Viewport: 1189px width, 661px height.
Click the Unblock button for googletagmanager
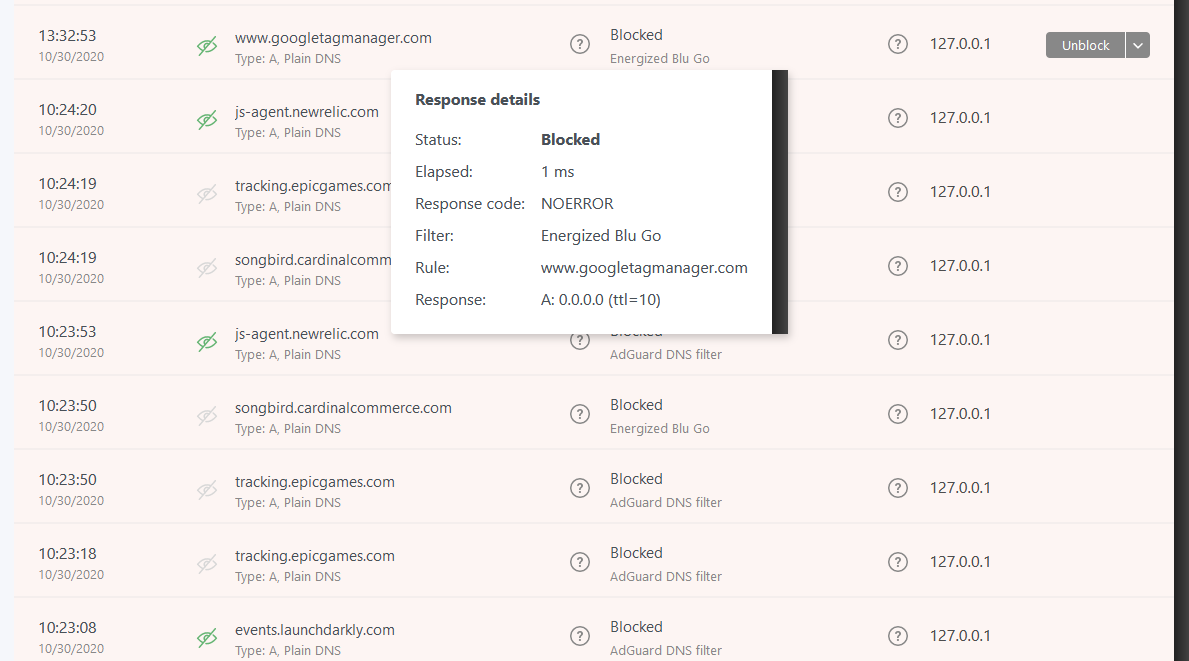1085,45
